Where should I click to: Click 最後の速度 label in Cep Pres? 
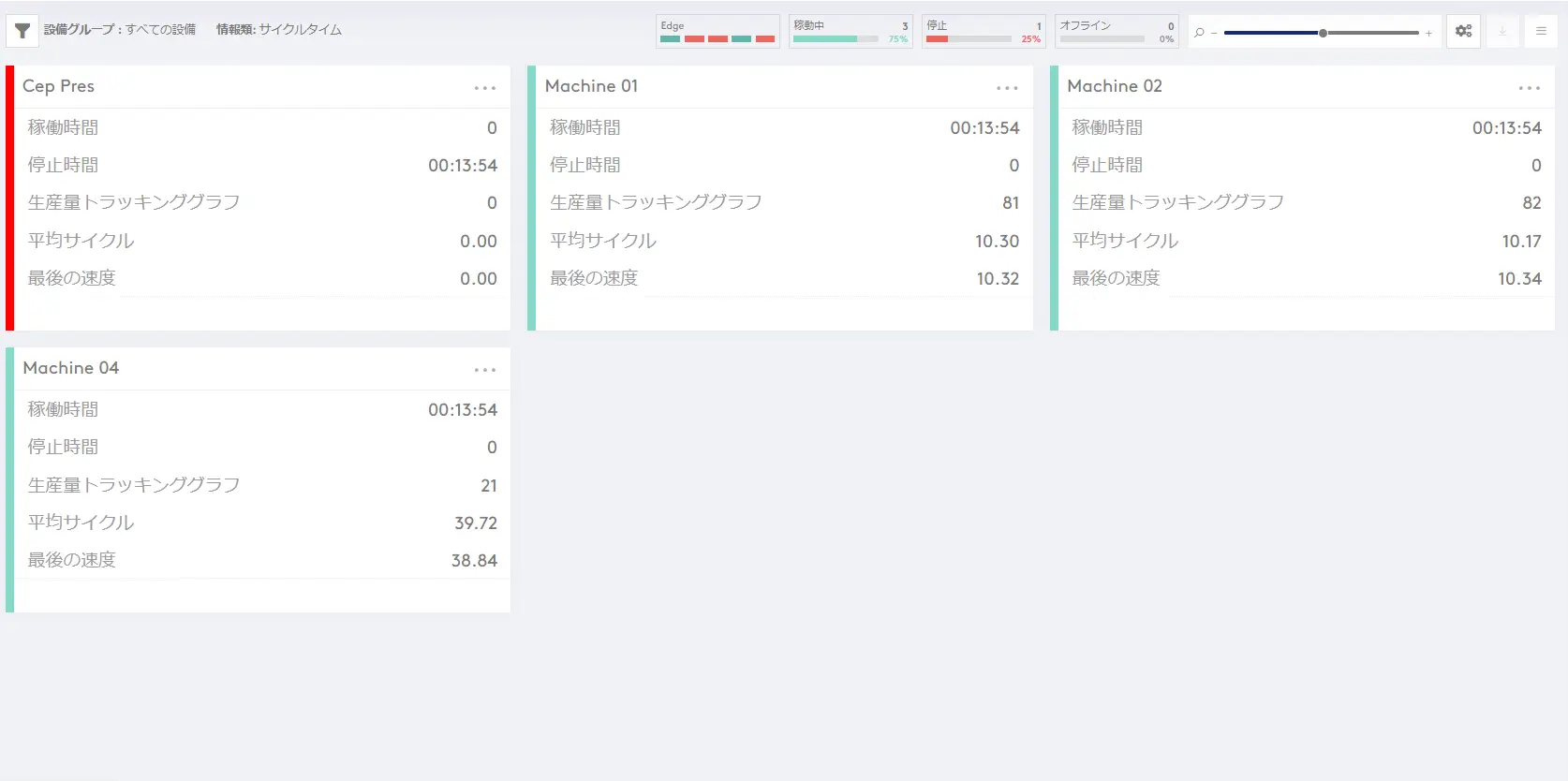pos(71,278)
